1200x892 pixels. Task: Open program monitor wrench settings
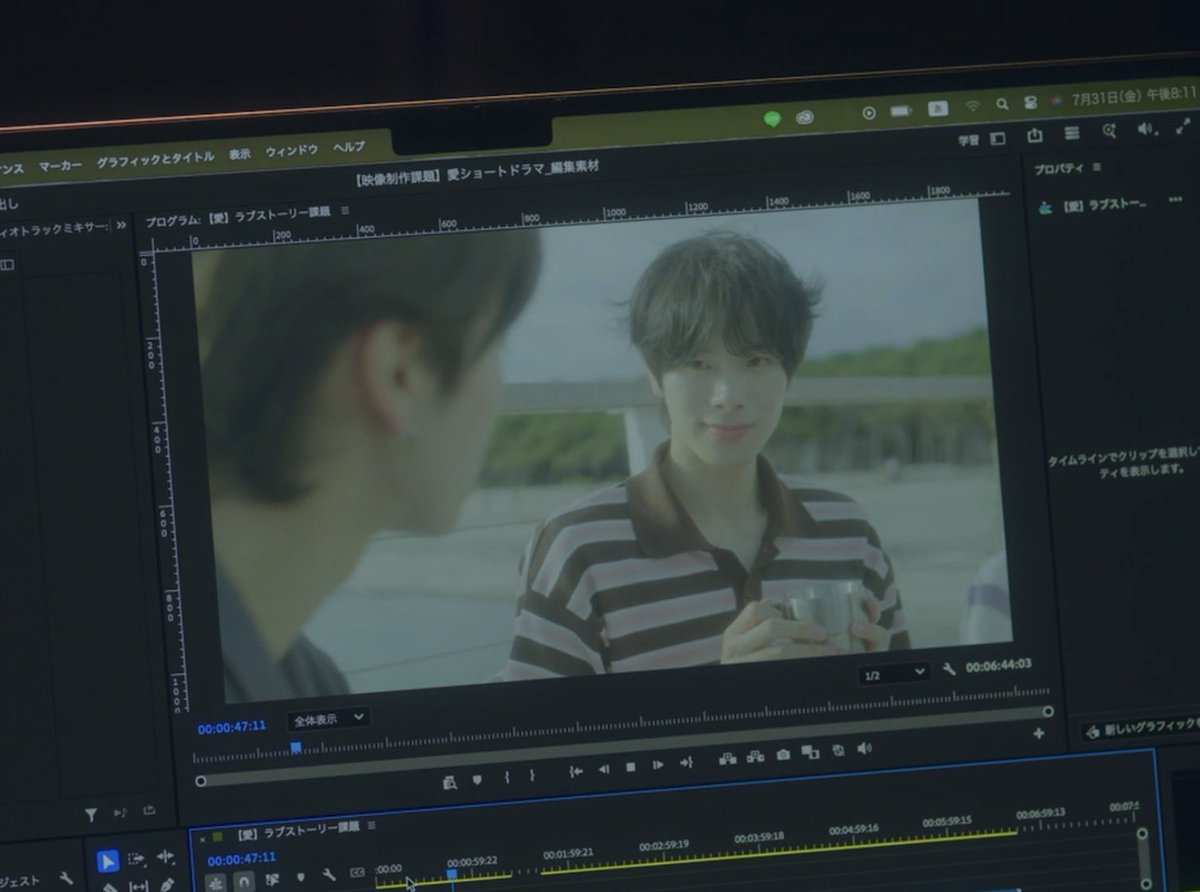point(949,669)
